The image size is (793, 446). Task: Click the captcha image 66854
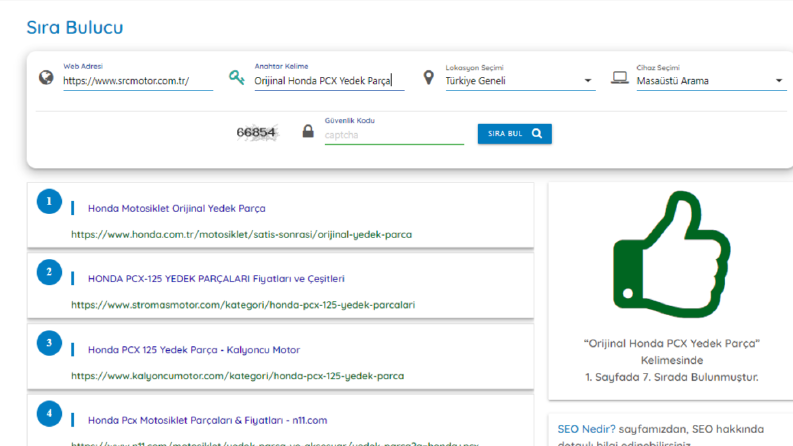pos(256,132)
